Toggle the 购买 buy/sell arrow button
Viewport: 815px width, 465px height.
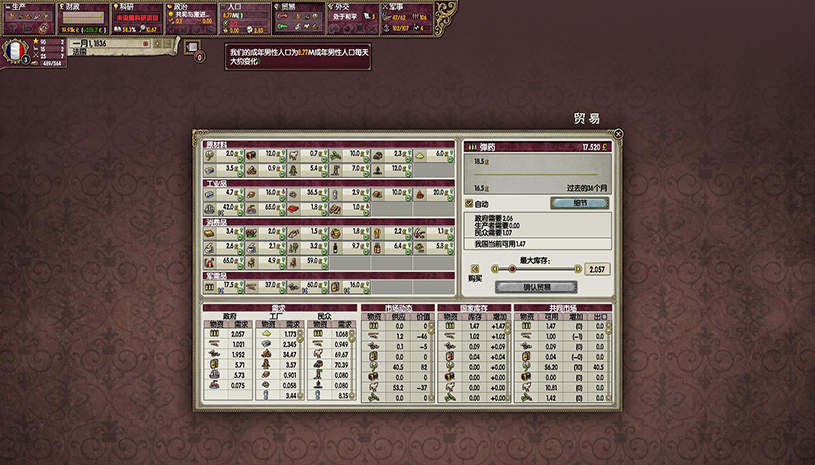click(x=474, y=268)
